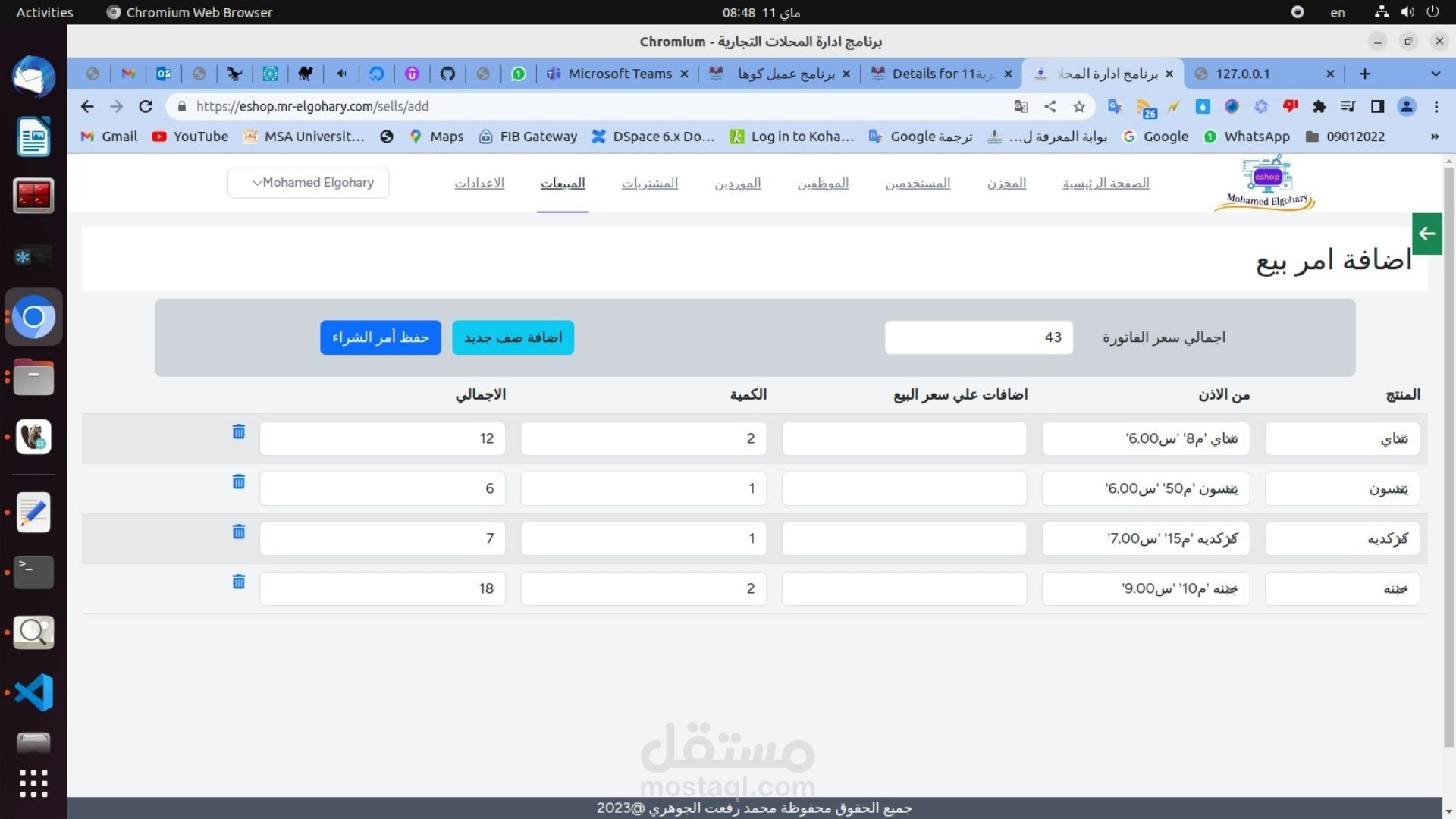Screen dimensions: 1456x819
Task: Open the المشتريات navigation menu item
Action: pyautogui.click(x=649, y=183)
